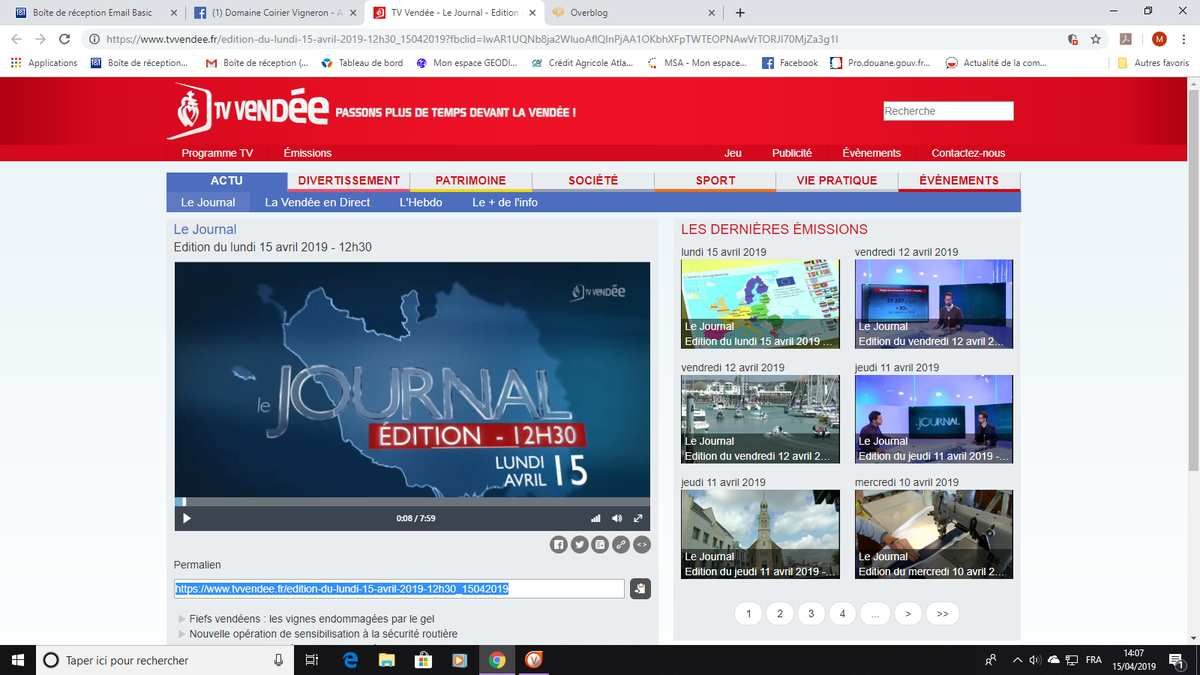Open the Applications bookmarks shortcut
The height and width of the screenshot is (675, 1200).
pos(44,63)
